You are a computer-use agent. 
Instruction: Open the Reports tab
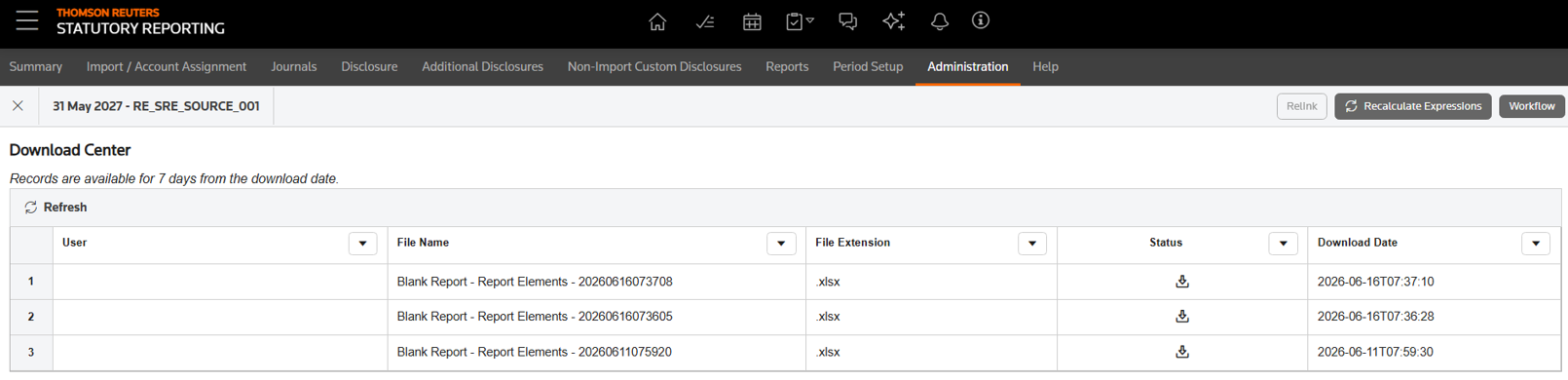pos(787,66)
